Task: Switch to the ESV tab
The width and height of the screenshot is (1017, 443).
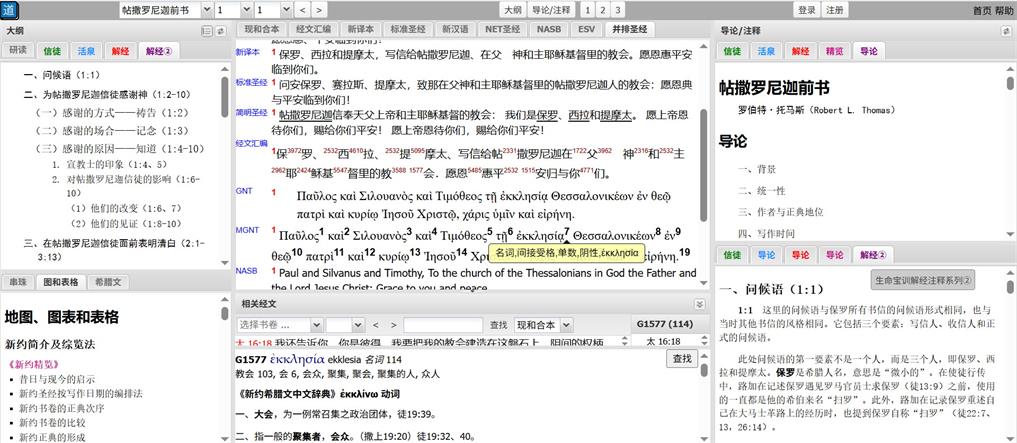Action: tap(586, 29)
